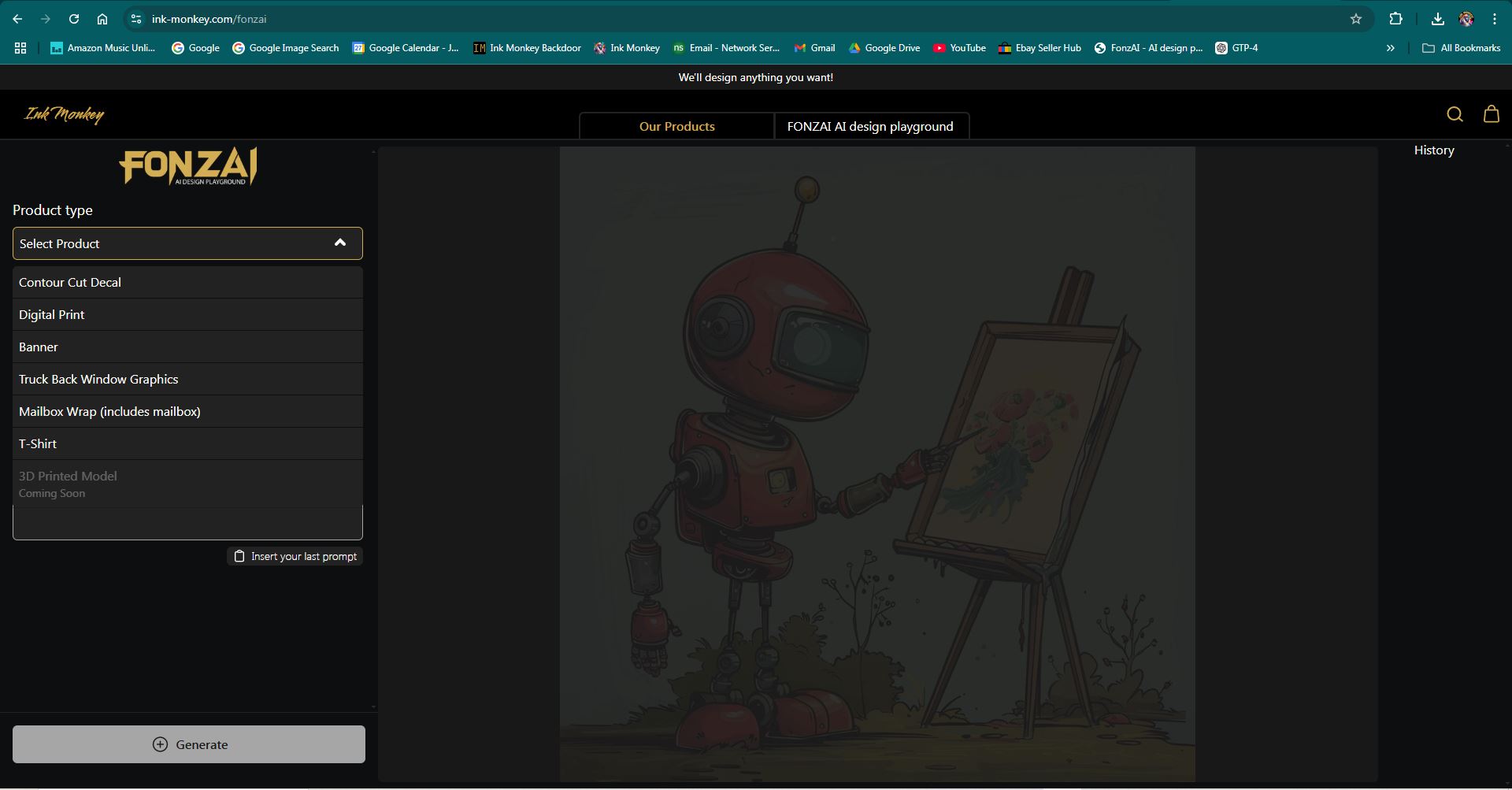This screenshot has width=1512, height=790.
Task: Open the FonzAI - AI design bookmark
Action: click(x=1148, y=48)
